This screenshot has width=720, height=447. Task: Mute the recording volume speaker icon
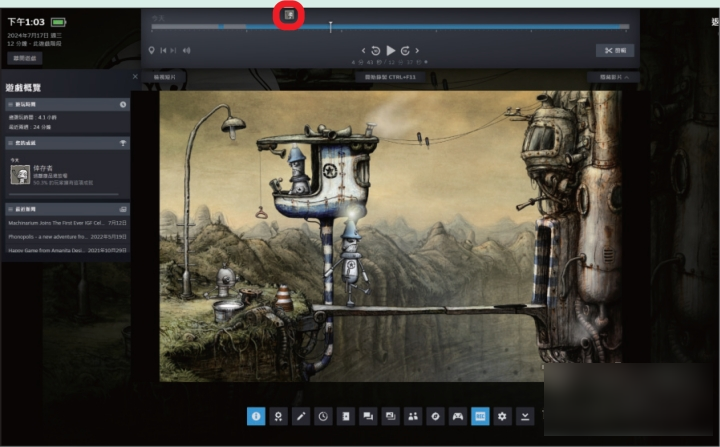tap(186, 51)
